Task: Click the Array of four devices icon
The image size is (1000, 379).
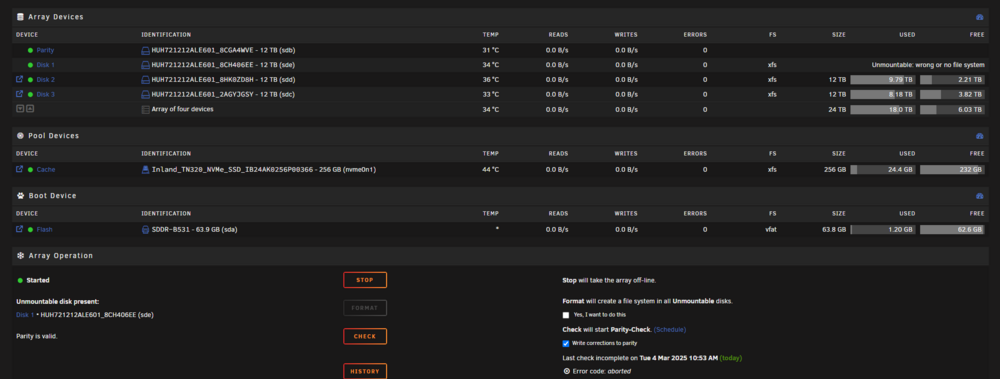Action: click(145, 110)
